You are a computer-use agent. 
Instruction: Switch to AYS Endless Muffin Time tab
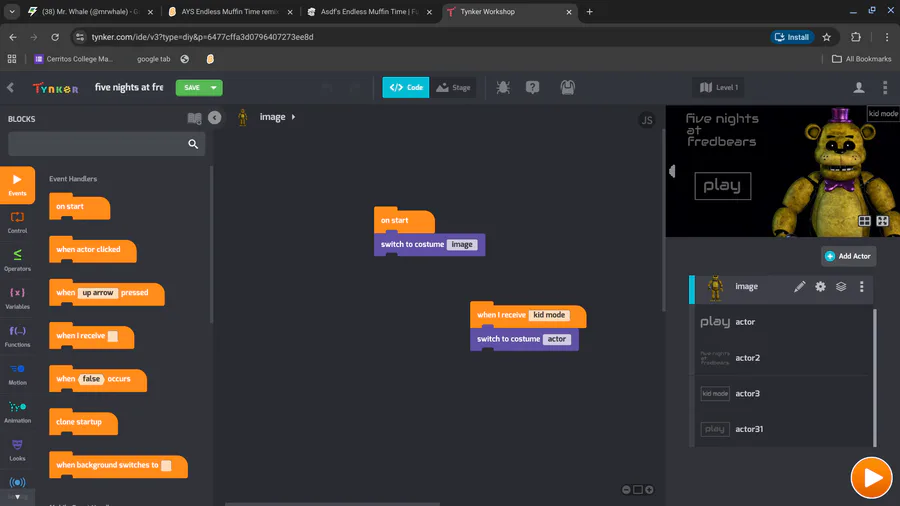tap(230, 11)
